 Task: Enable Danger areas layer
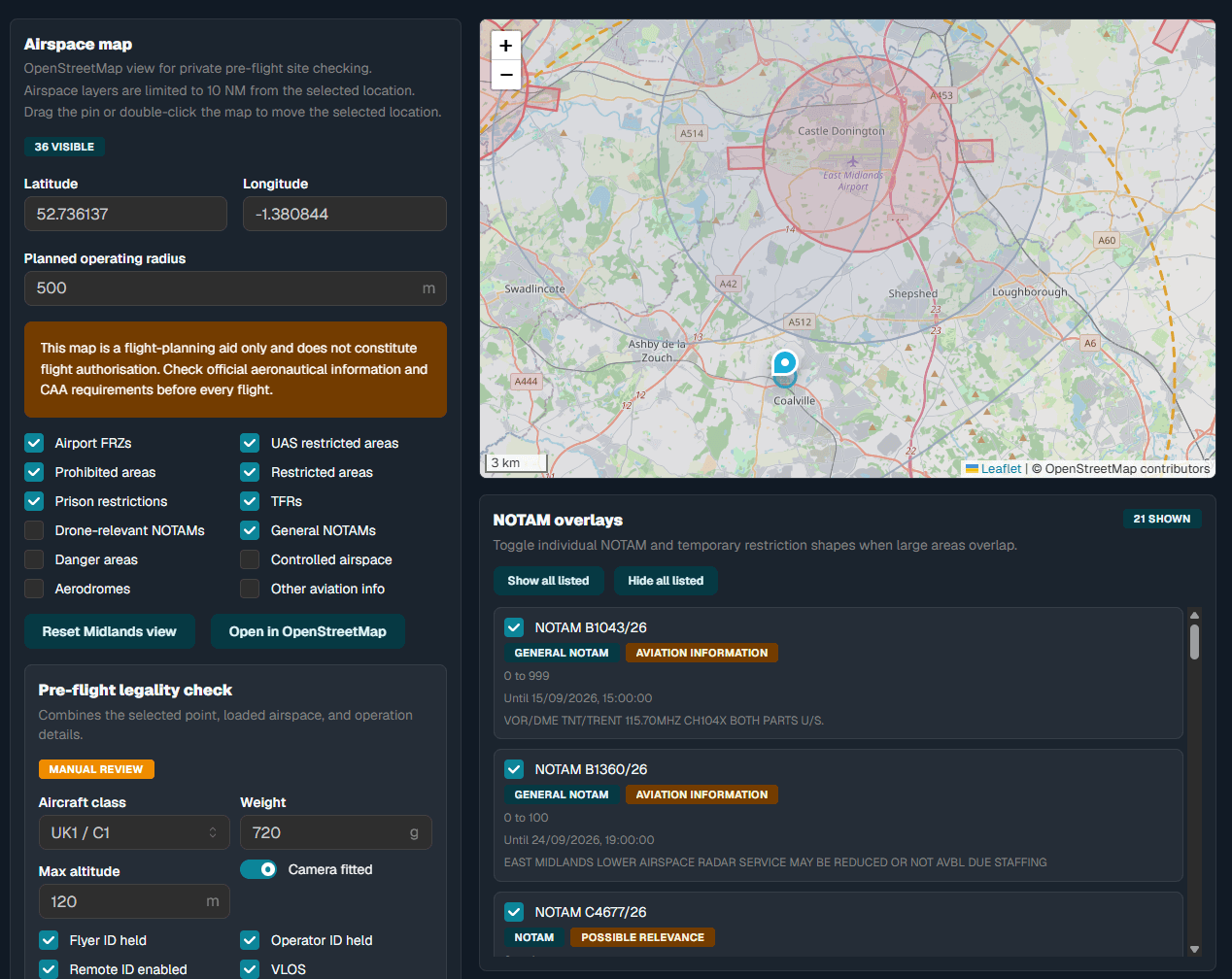[34, 559]
